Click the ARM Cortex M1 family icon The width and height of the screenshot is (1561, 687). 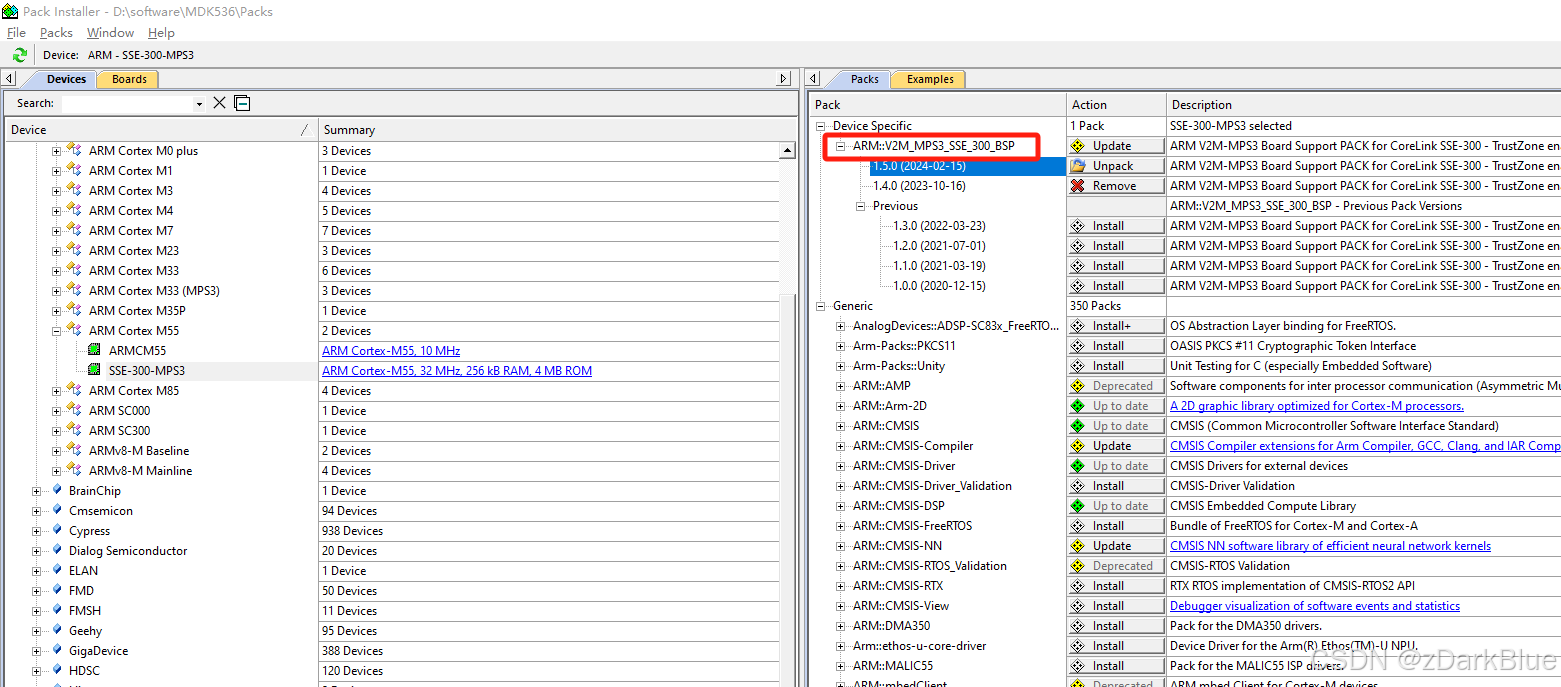tap(74, 170)
